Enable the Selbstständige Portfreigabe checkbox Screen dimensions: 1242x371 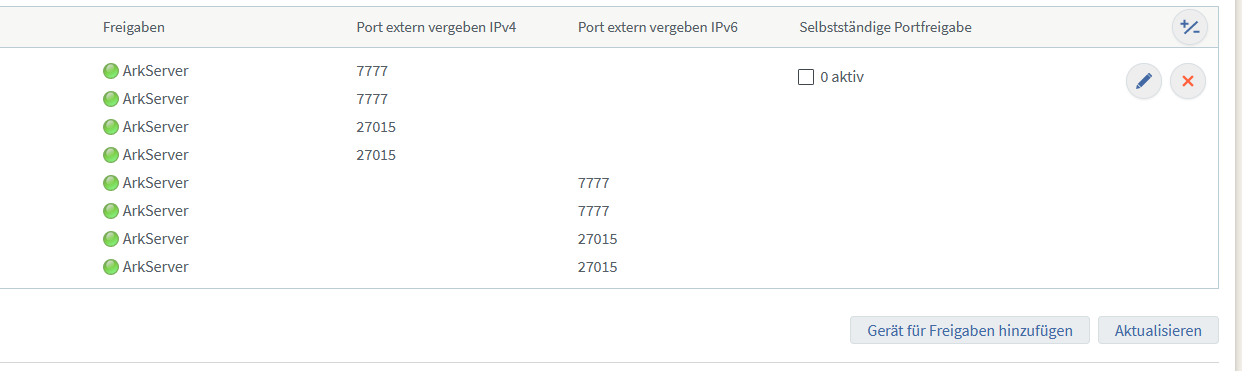806,77
